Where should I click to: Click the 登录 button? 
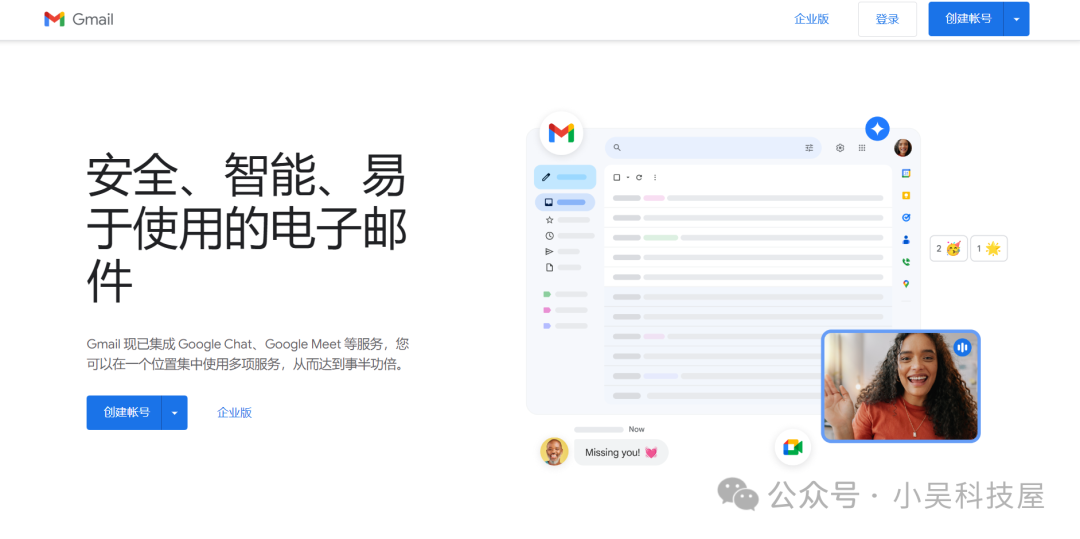pyautogui.click(x=887, y=19)
